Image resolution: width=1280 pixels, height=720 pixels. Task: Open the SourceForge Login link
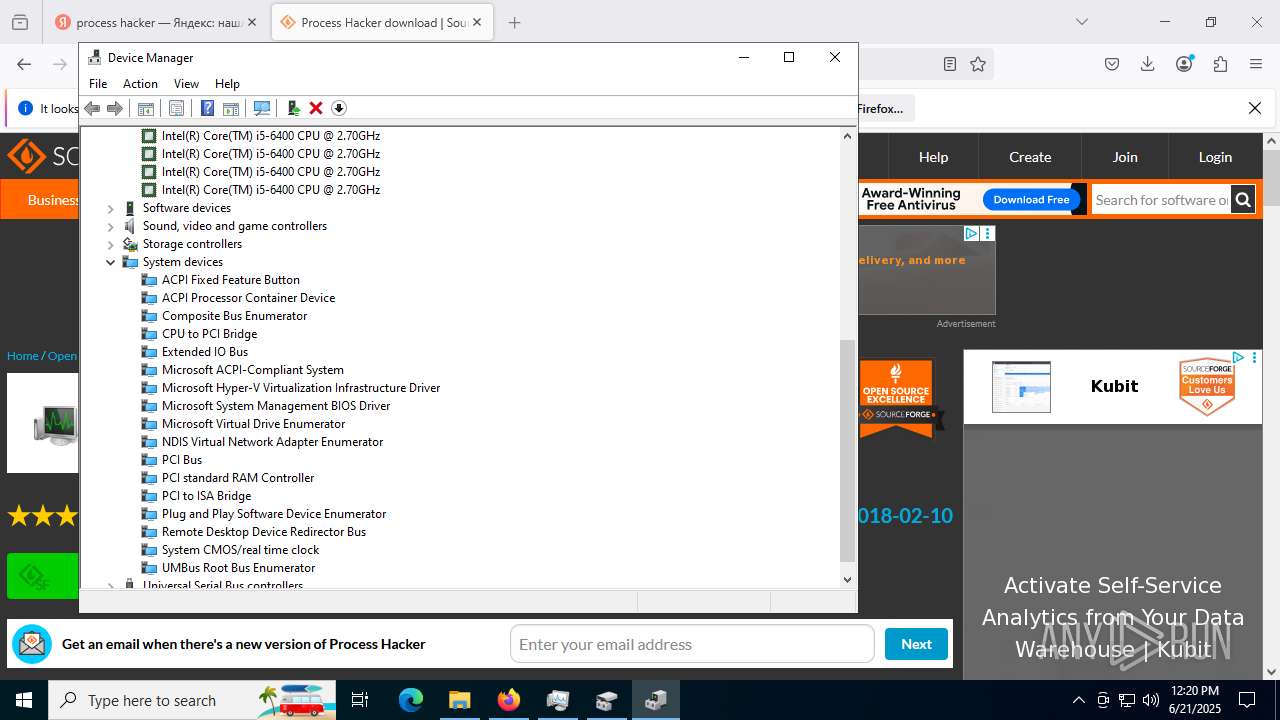[1215, 157]
